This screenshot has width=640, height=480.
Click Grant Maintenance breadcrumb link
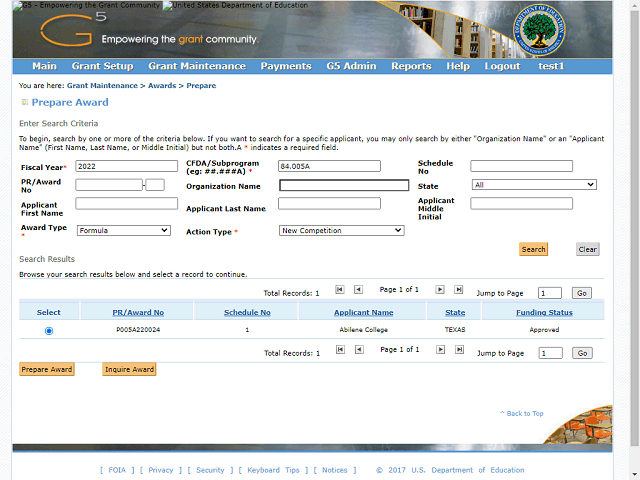102,86
